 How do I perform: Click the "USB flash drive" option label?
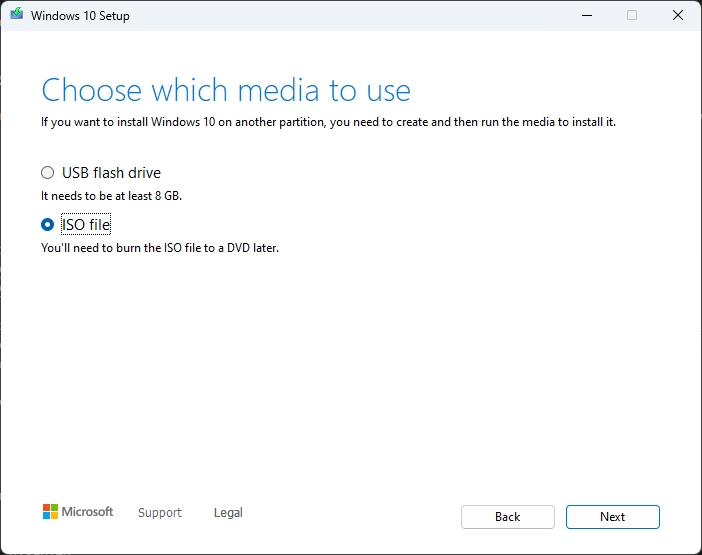point(111,173)
